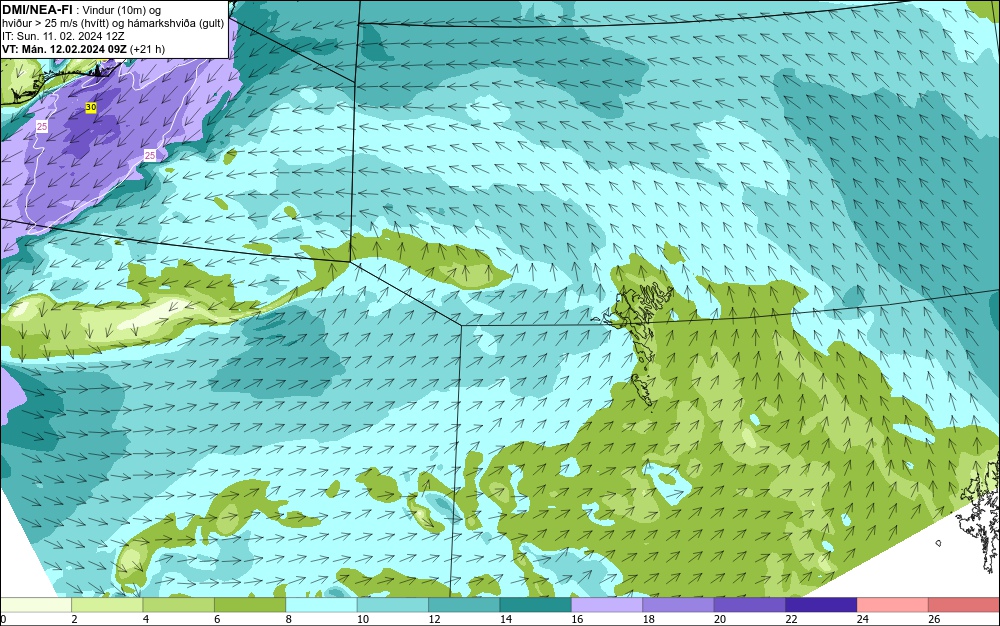
Task: Click the "22" tick label on the scale
Action: click(791, 619)
